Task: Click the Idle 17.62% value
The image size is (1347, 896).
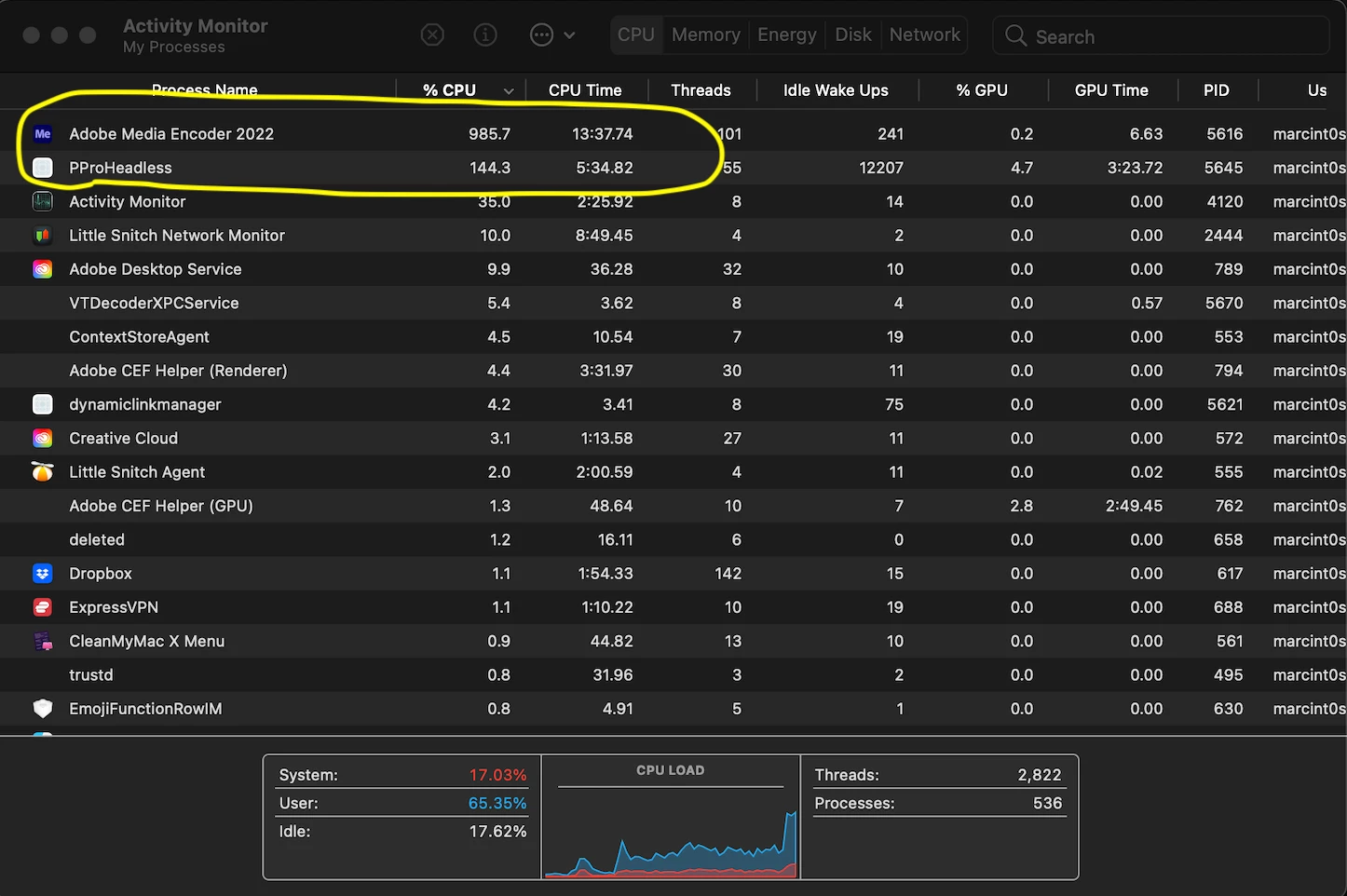Action: (497, 831)
